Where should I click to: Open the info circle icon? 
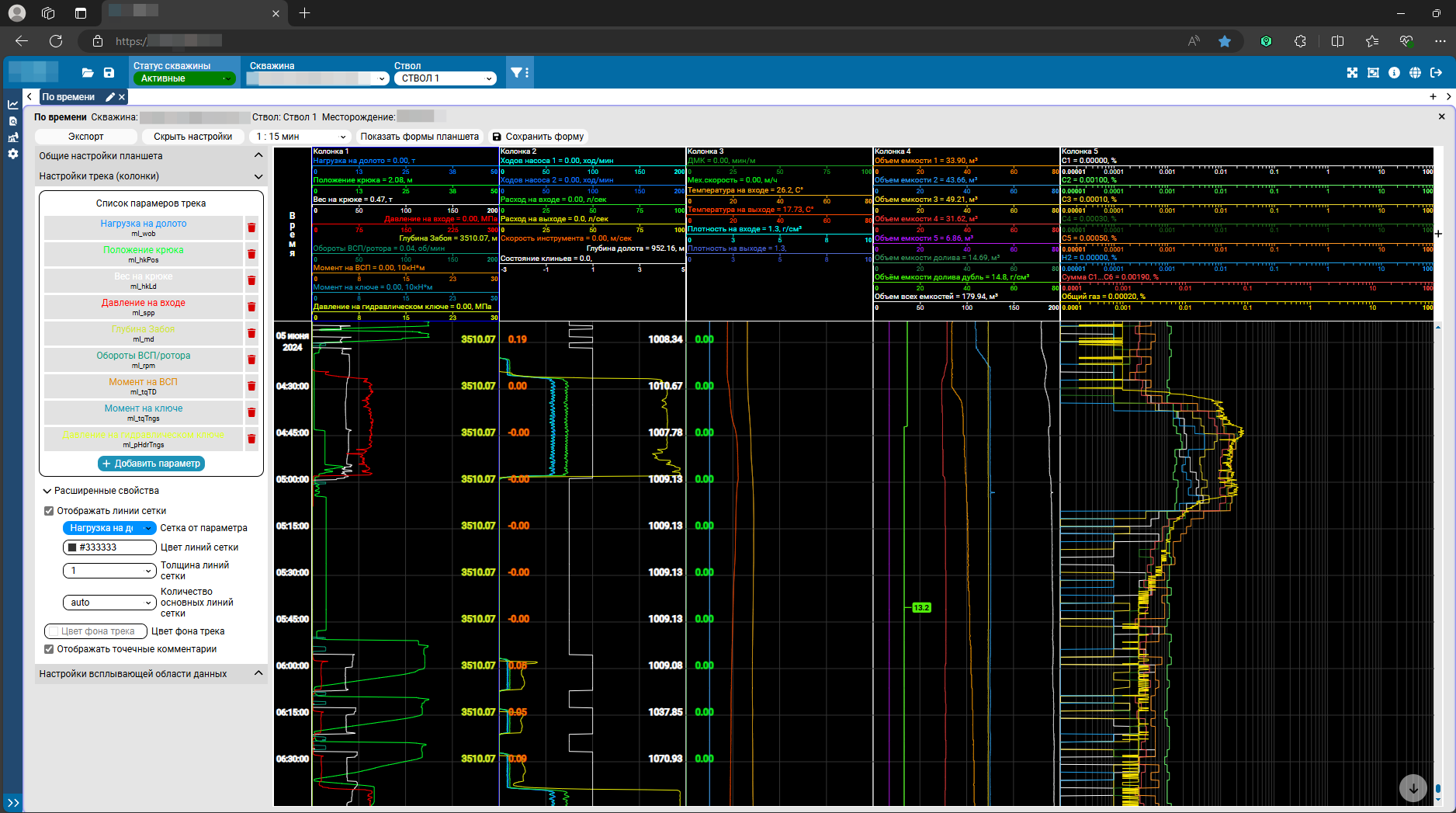[x=1394, y=72]
